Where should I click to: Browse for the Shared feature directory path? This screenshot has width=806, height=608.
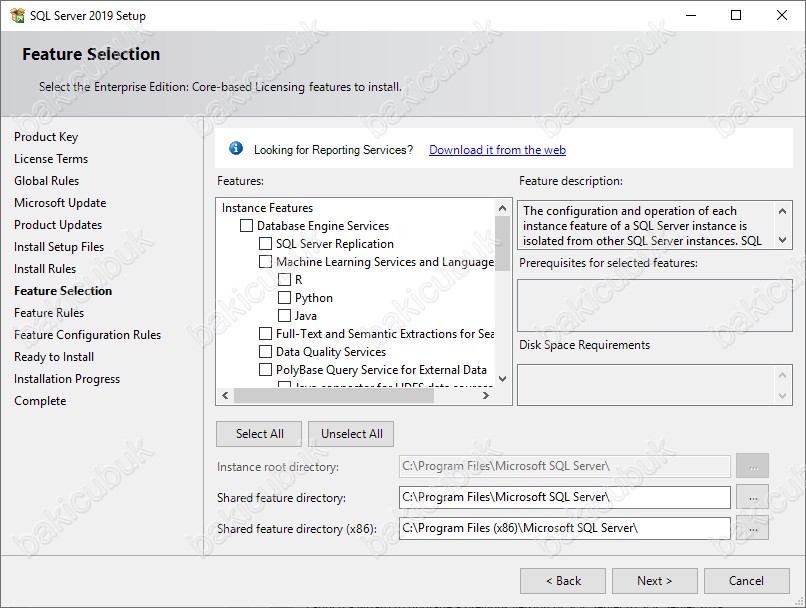point(753,497)
